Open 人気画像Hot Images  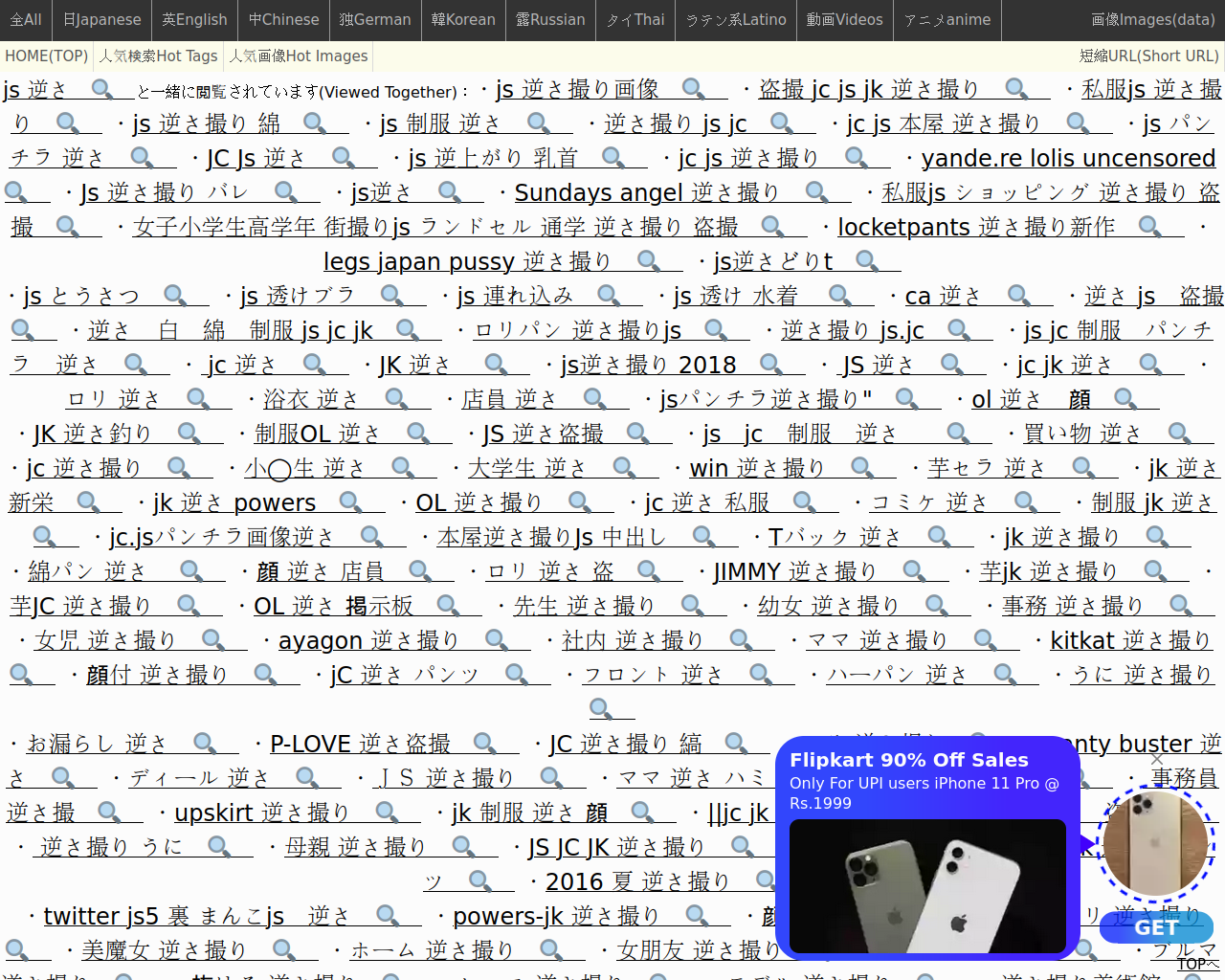pos(299,56)
